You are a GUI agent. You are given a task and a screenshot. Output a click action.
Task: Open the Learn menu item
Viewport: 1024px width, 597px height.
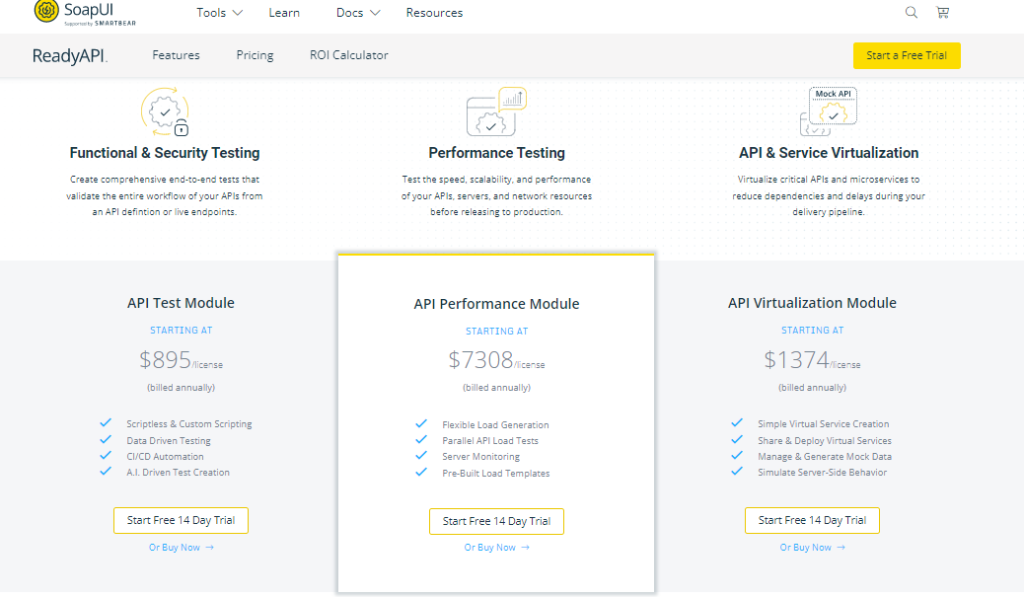click(284, 12)
